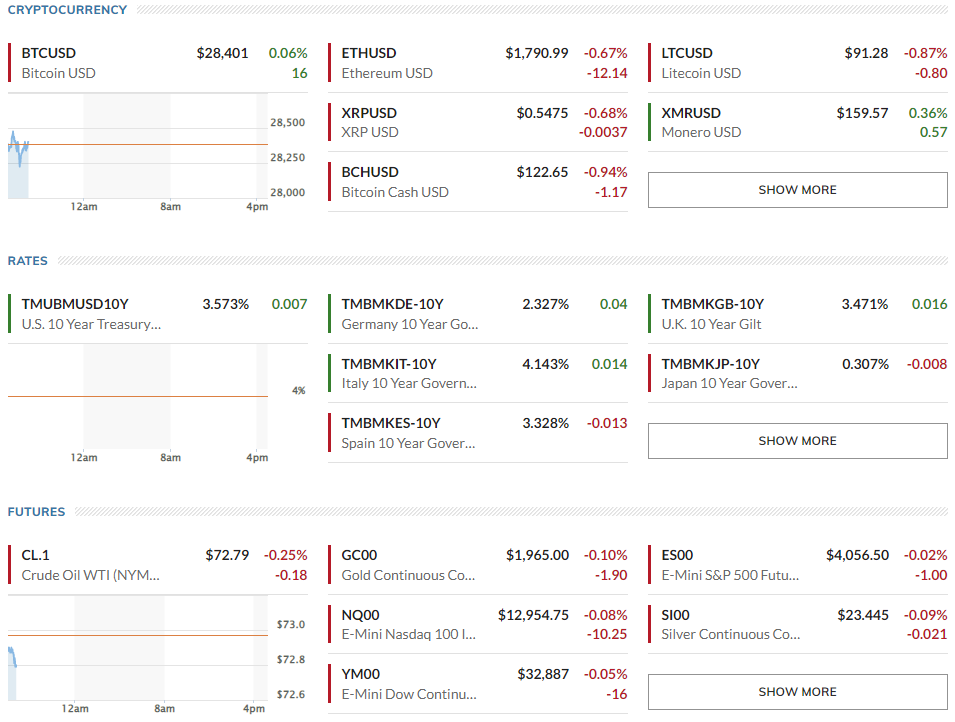Click the Crude Oil price chart
955x722 pixels.
coord(138,654)
